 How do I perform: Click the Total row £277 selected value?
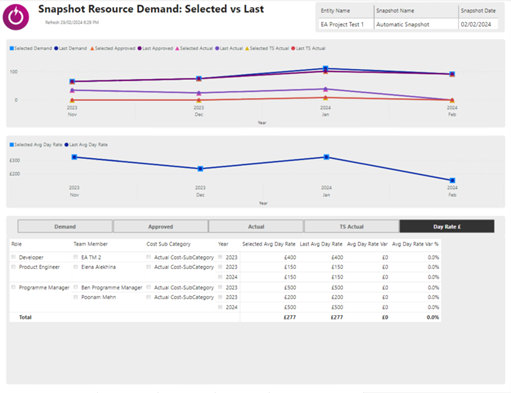[x=290, y=317]
